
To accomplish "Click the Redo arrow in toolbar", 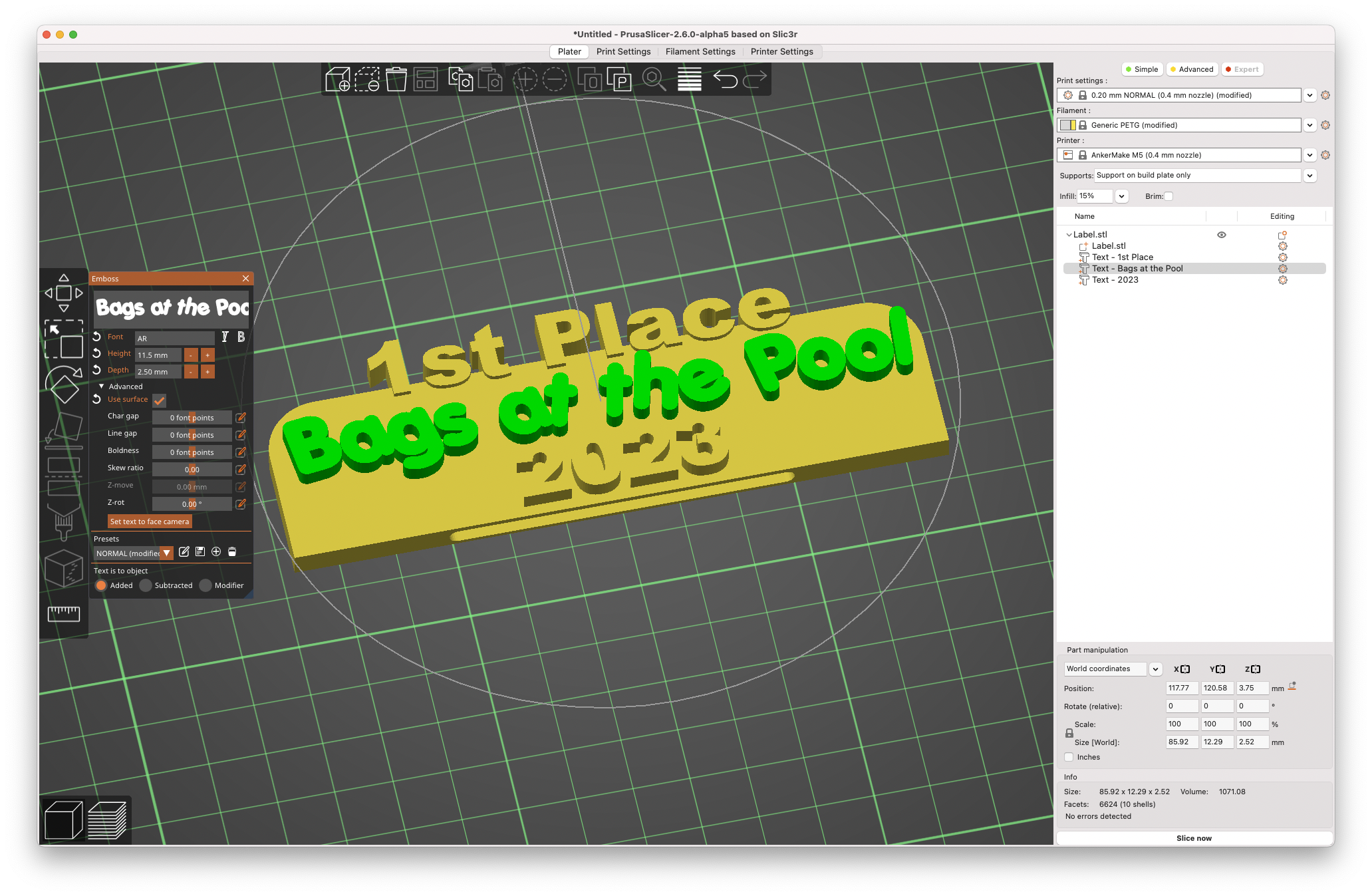I will coord(755,80).
